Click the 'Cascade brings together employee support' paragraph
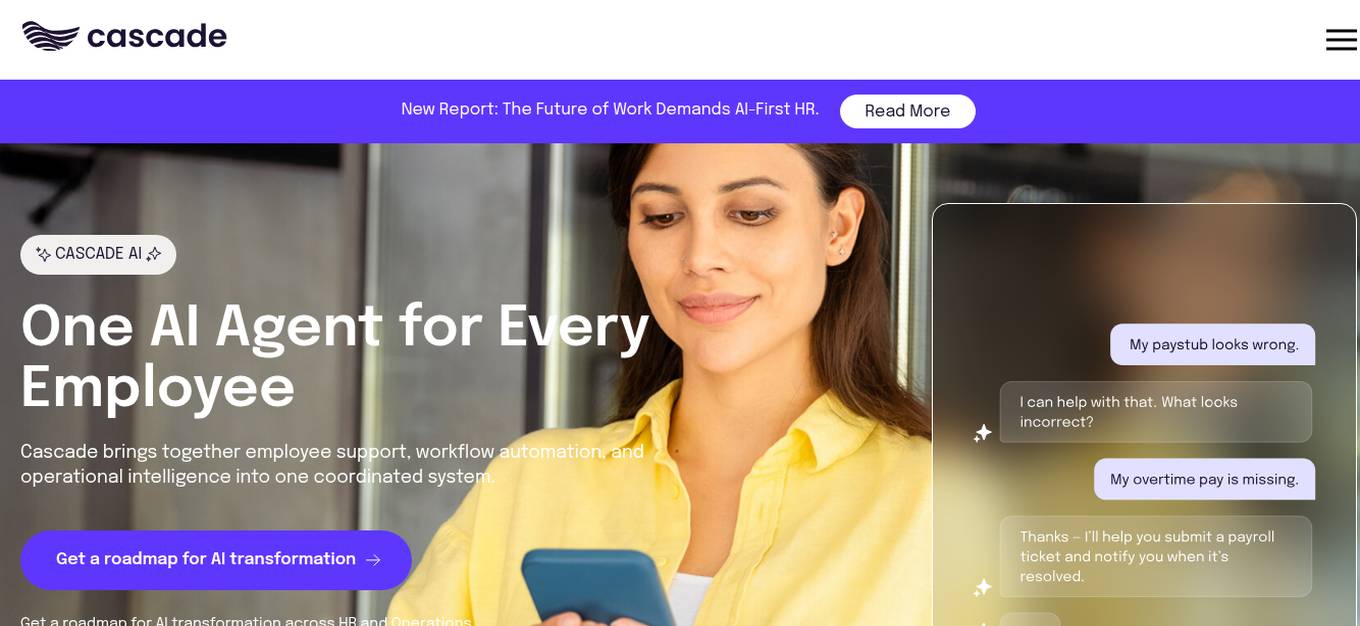 point(332,465)
